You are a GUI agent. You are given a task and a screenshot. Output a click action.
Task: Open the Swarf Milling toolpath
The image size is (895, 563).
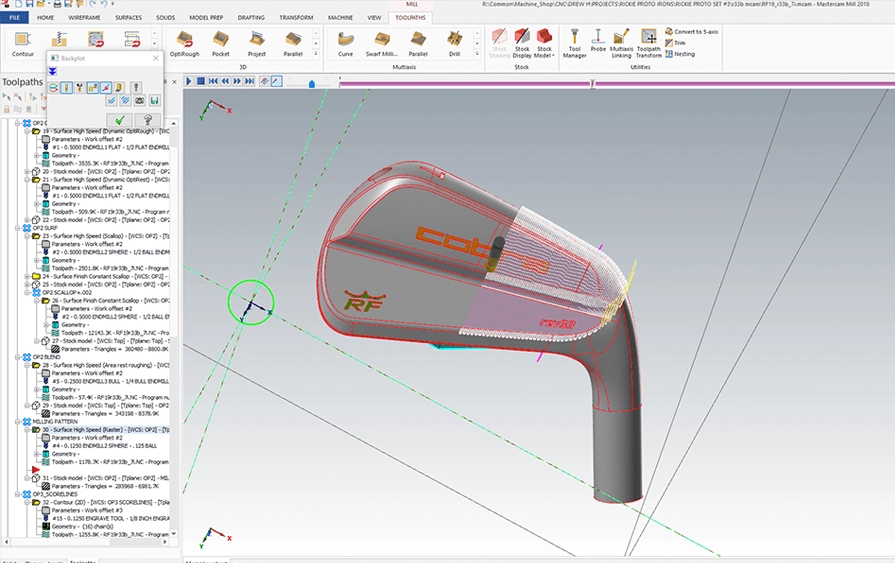382,44
